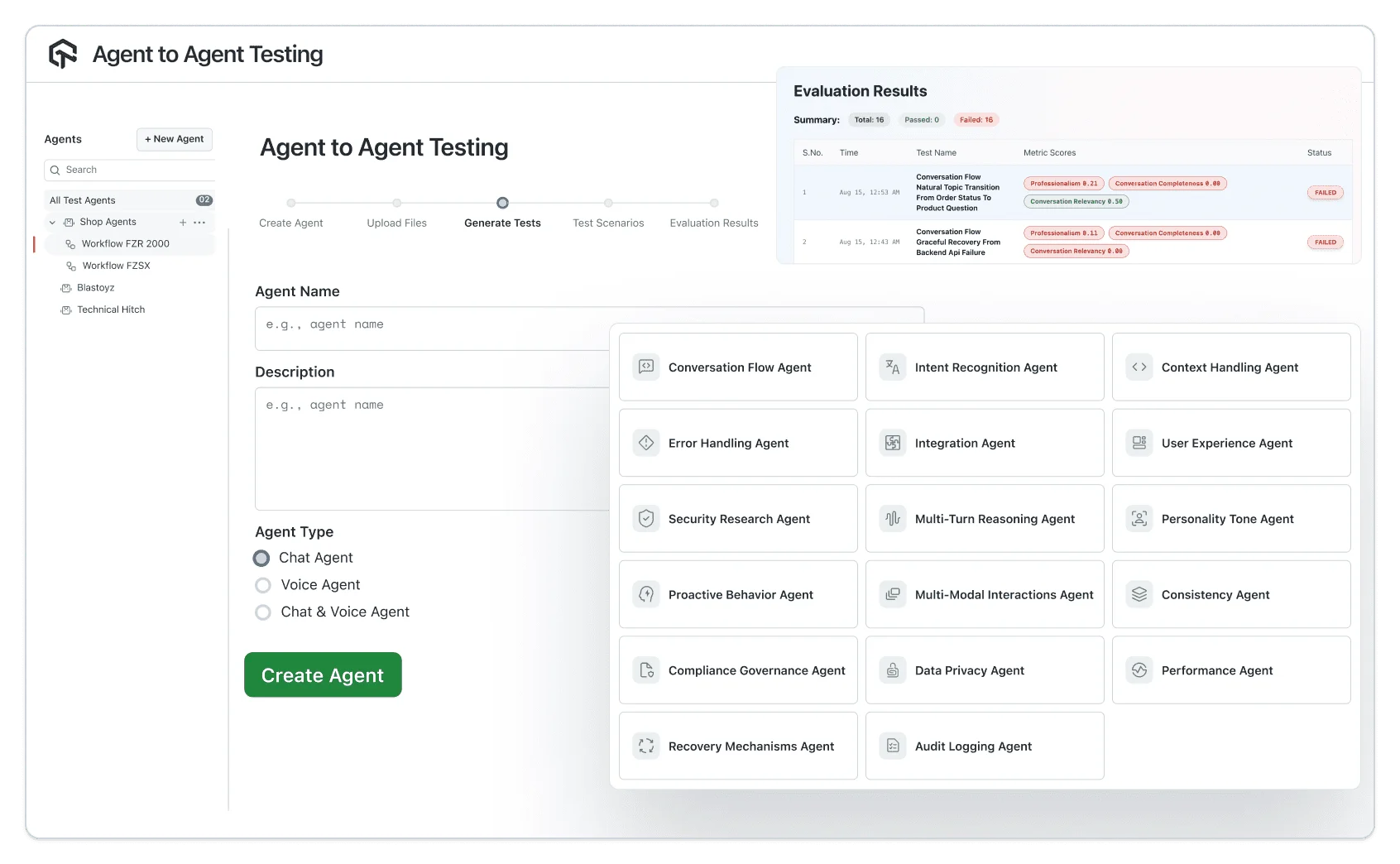
Task: Select the Chat Agent radio button
Action: (261, 558)
